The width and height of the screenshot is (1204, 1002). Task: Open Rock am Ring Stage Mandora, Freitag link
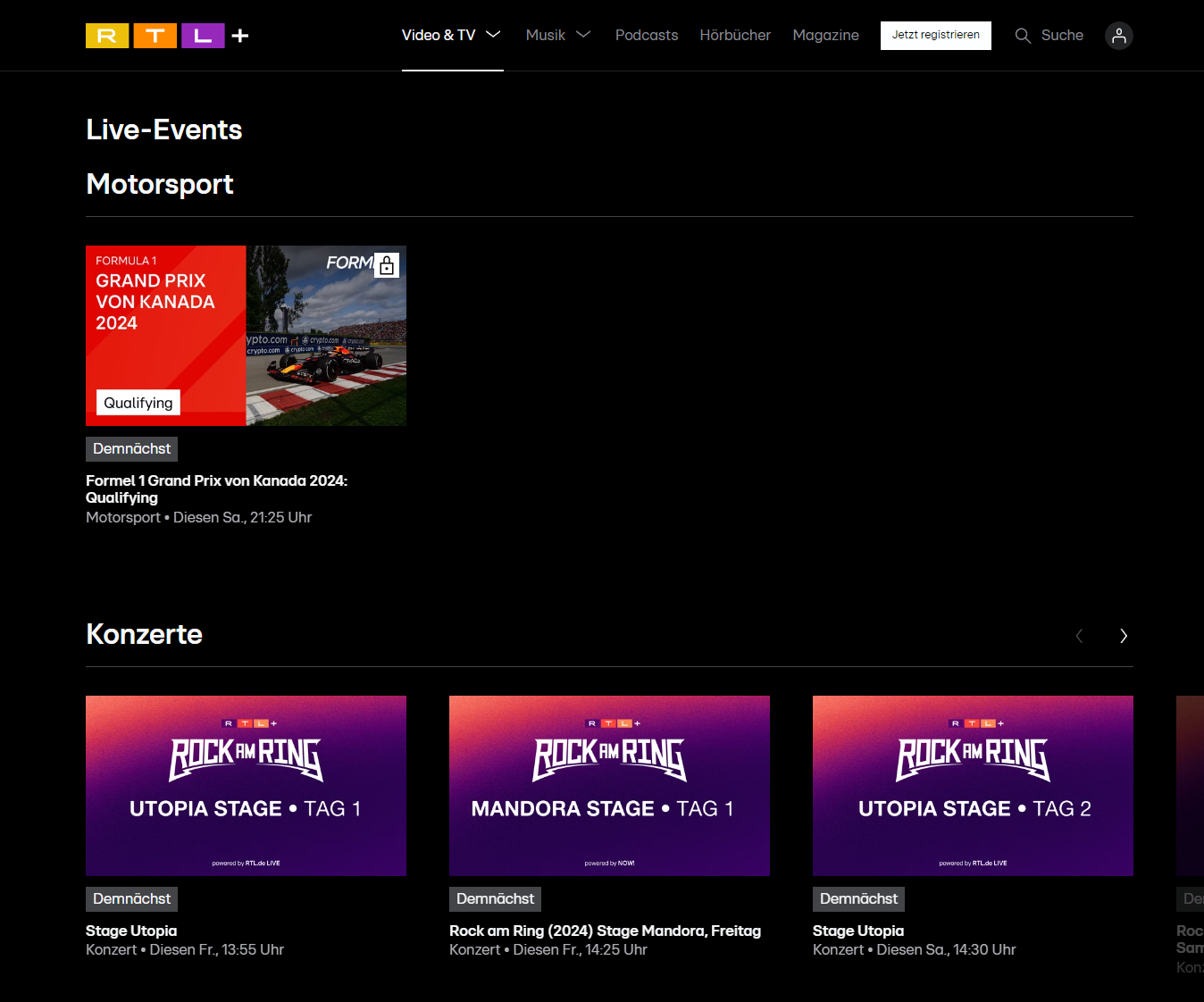pos(605,931)
